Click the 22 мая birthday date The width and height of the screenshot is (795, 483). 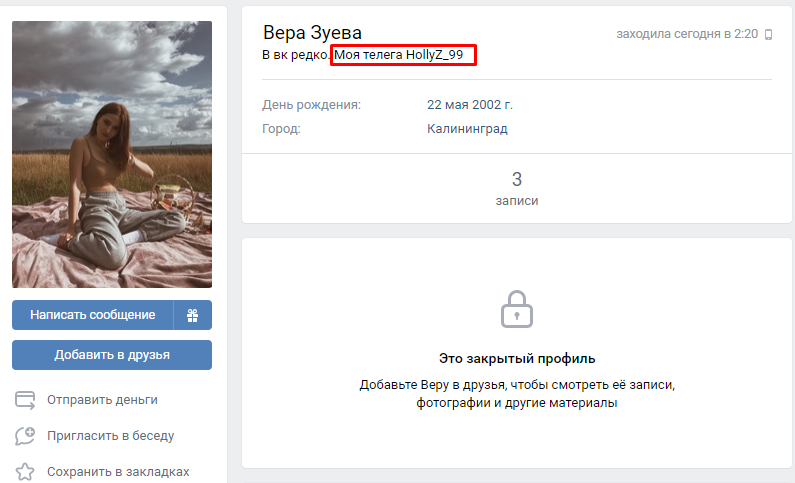[447, 104]
